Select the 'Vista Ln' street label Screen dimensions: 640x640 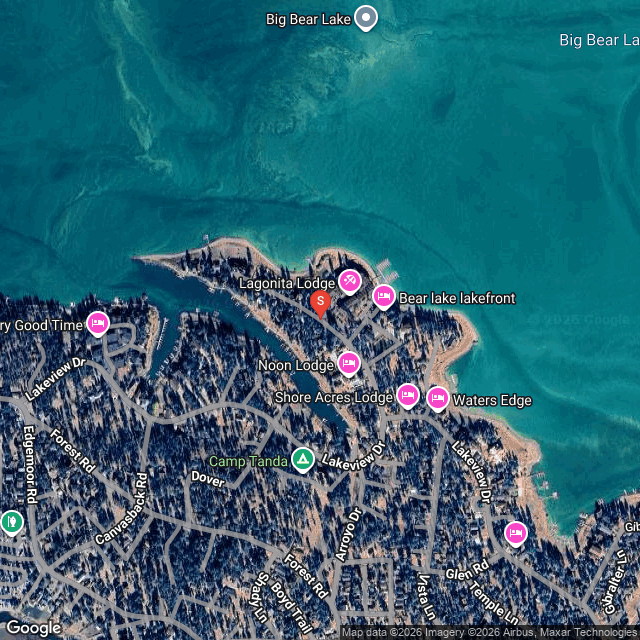click(x=426, y=596)
